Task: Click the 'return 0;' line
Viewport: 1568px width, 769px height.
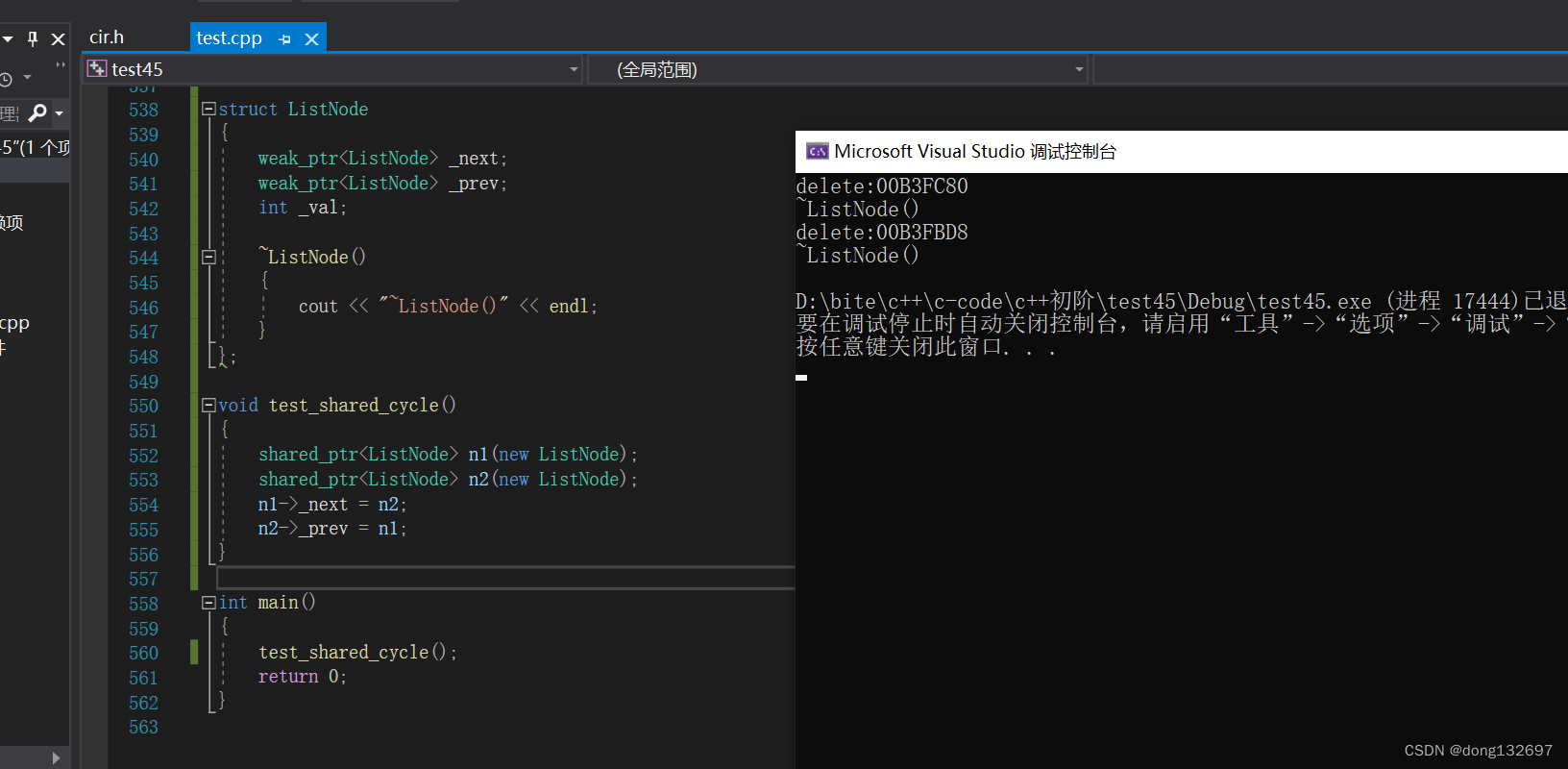Action: pos(303,677)
